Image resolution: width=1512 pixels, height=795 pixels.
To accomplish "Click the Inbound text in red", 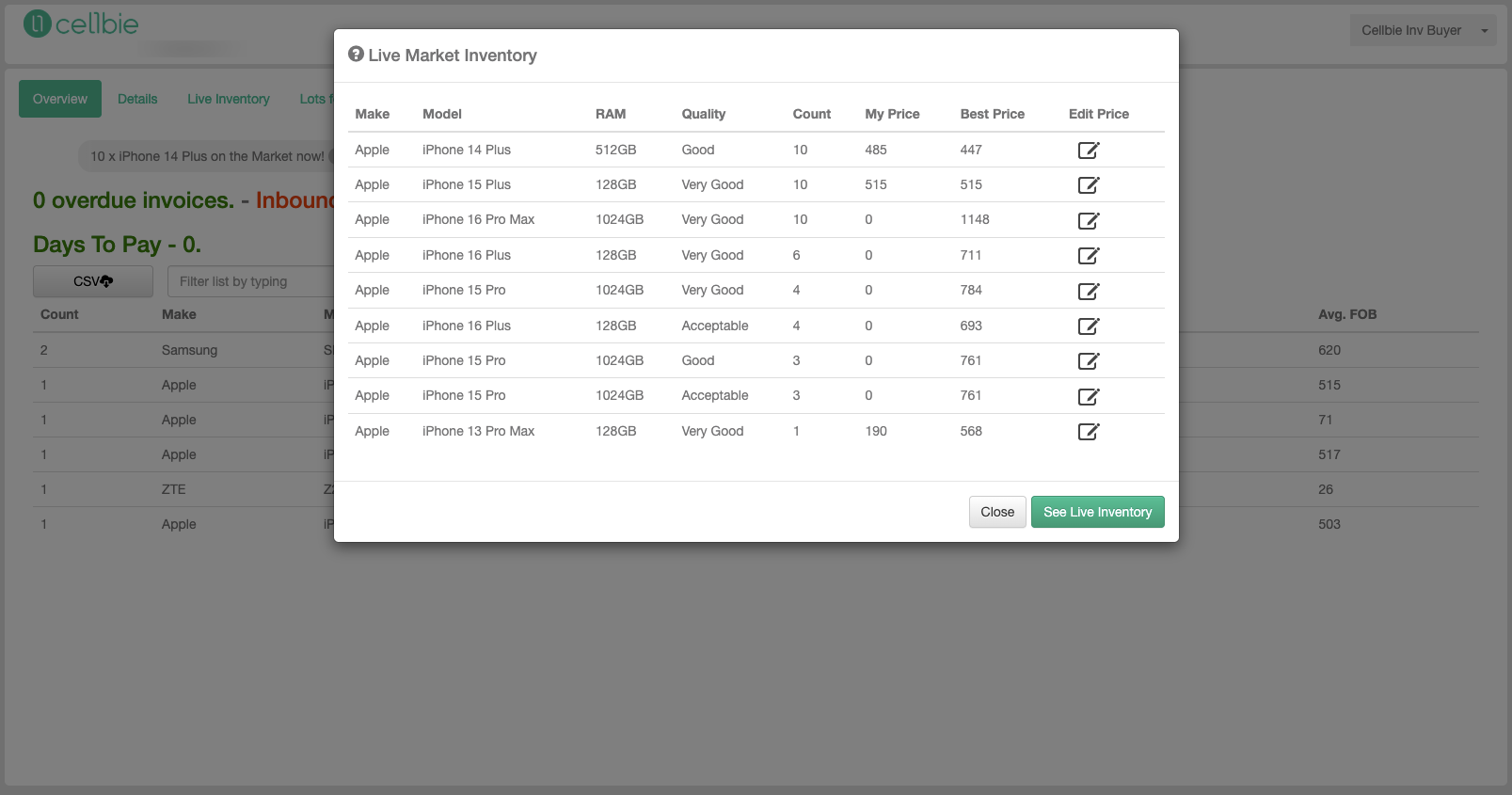I will [x=294, y=200].
